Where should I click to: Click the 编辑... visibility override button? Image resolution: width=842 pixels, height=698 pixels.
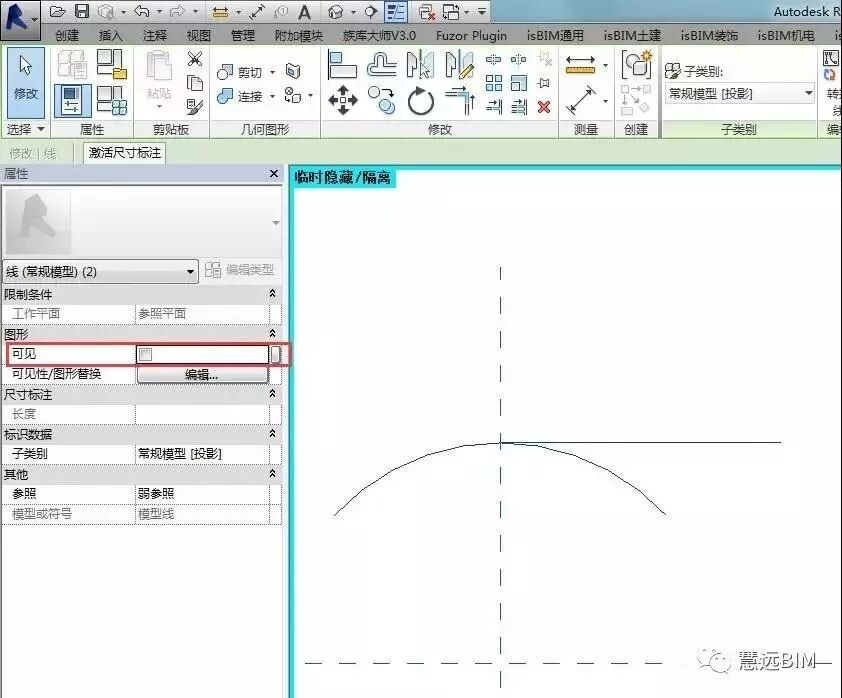tap(202, 374)
